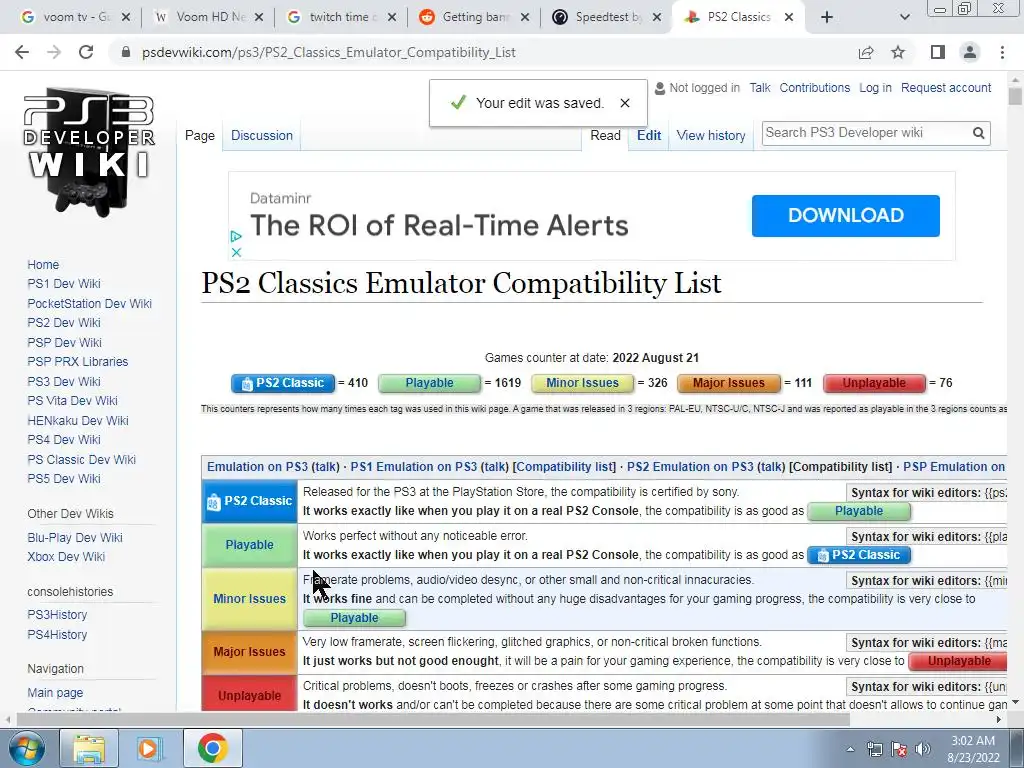Click the Chrome taskbar icon
The height and width of the screenshot is (768, 1024).
(x=212, y=748)
